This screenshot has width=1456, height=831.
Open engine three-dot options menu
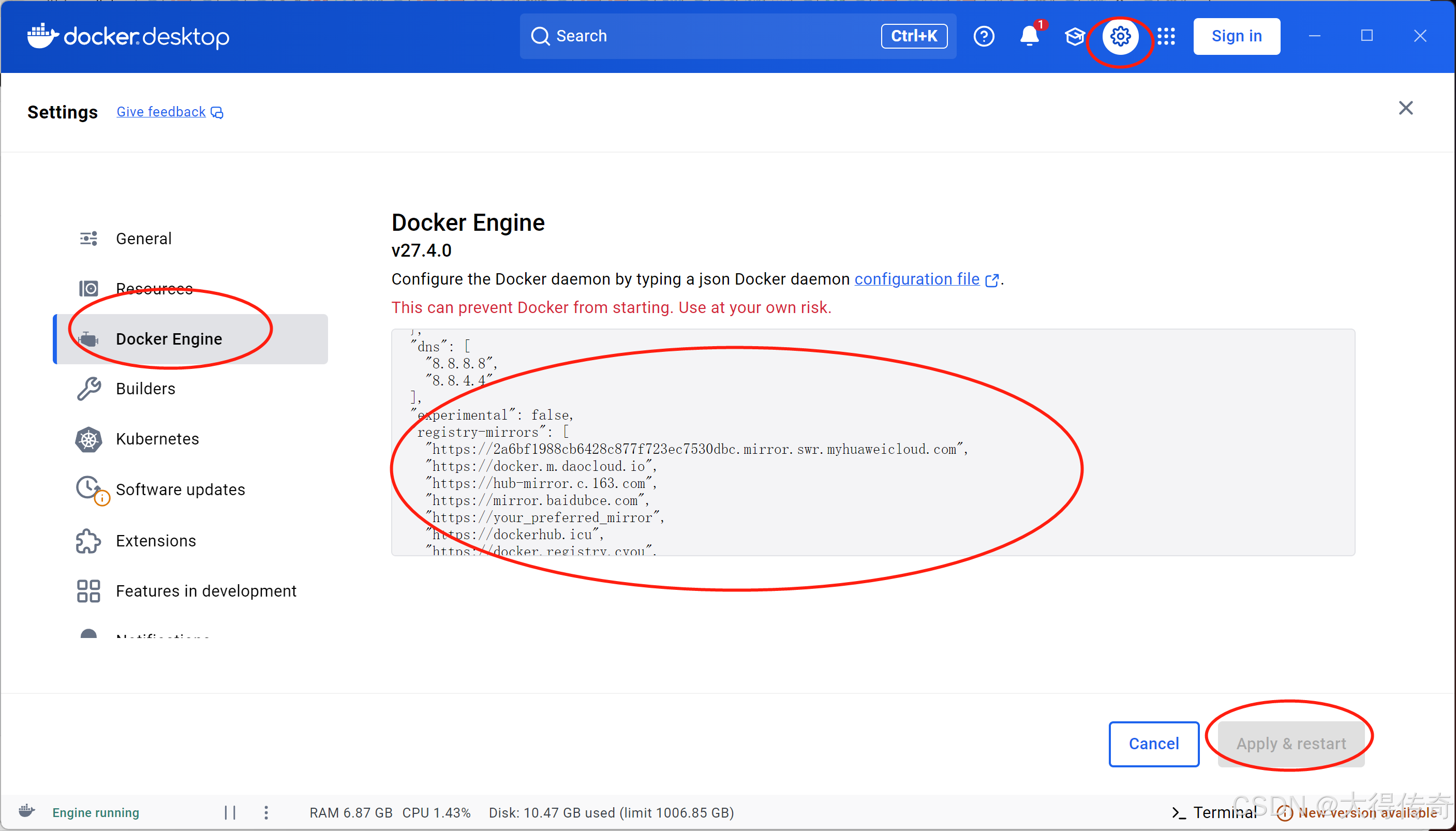(x=266, y=812)
